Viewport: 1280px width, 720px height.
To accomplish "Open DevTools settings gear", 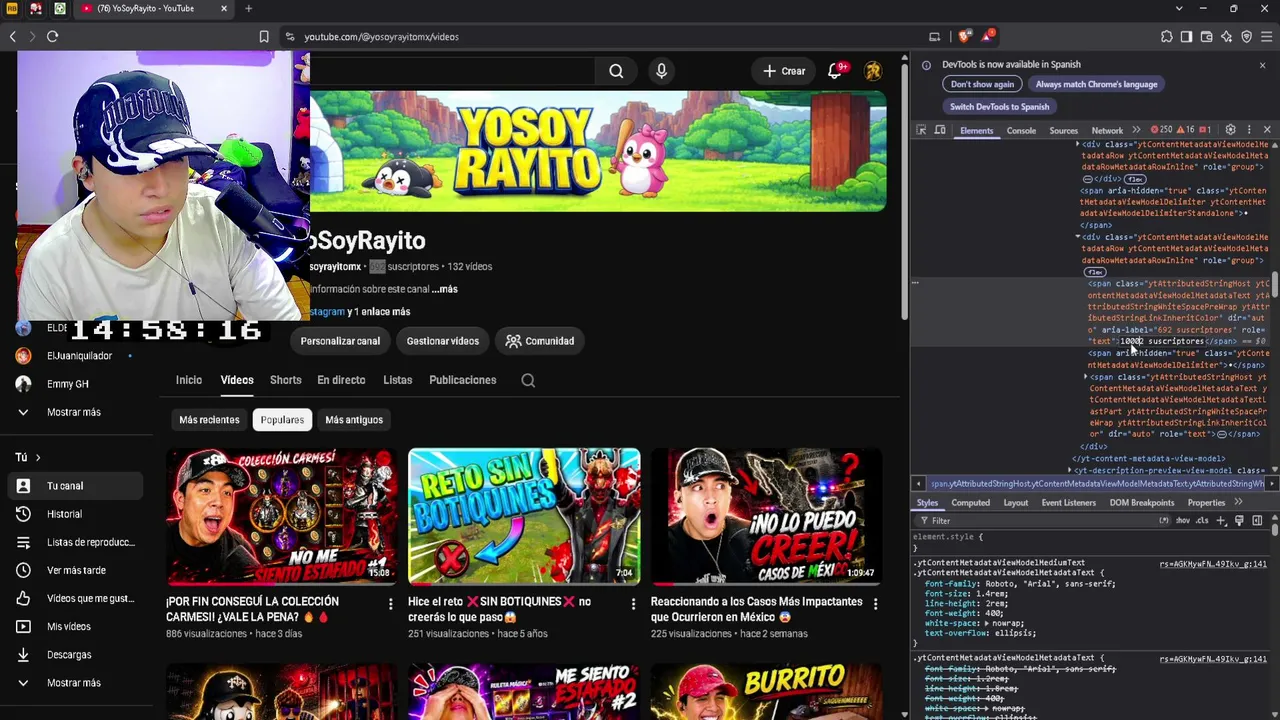I will tap(1230, 130).
